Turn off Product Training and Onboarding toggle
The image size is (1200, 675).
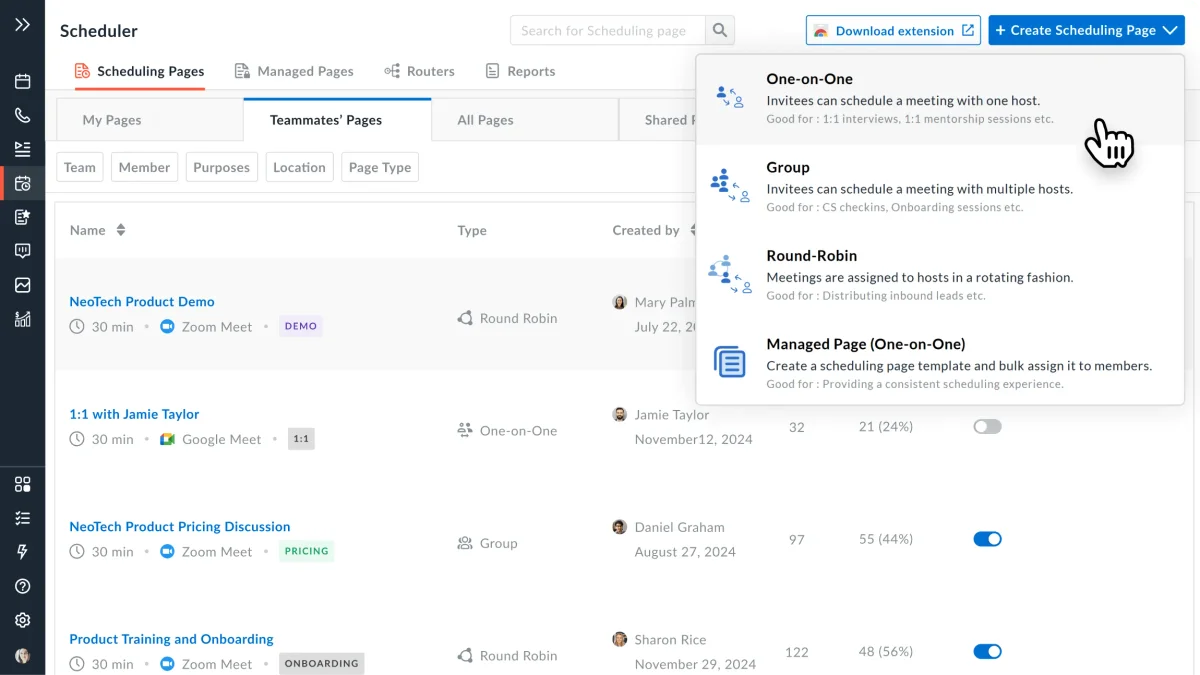click(987, 652)
